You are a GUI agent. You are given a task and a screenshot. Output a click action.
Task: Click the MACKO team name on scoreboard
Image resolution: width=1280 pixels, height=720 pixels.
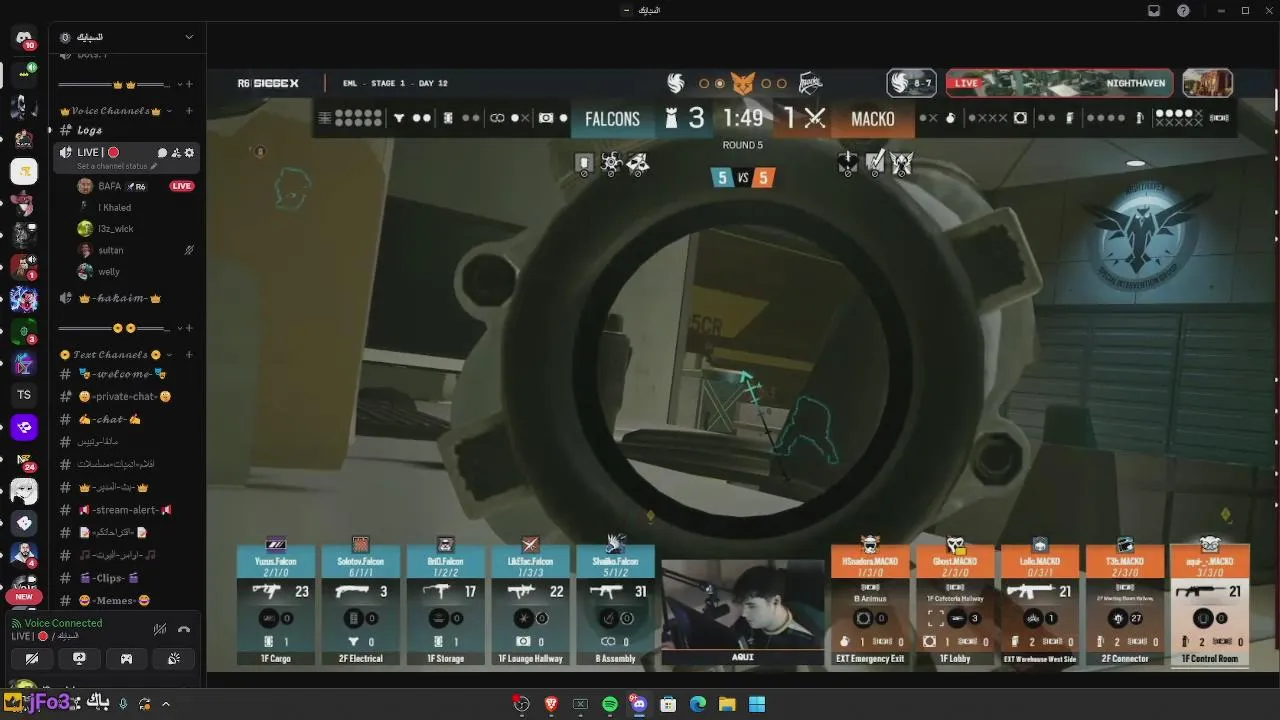873,119
